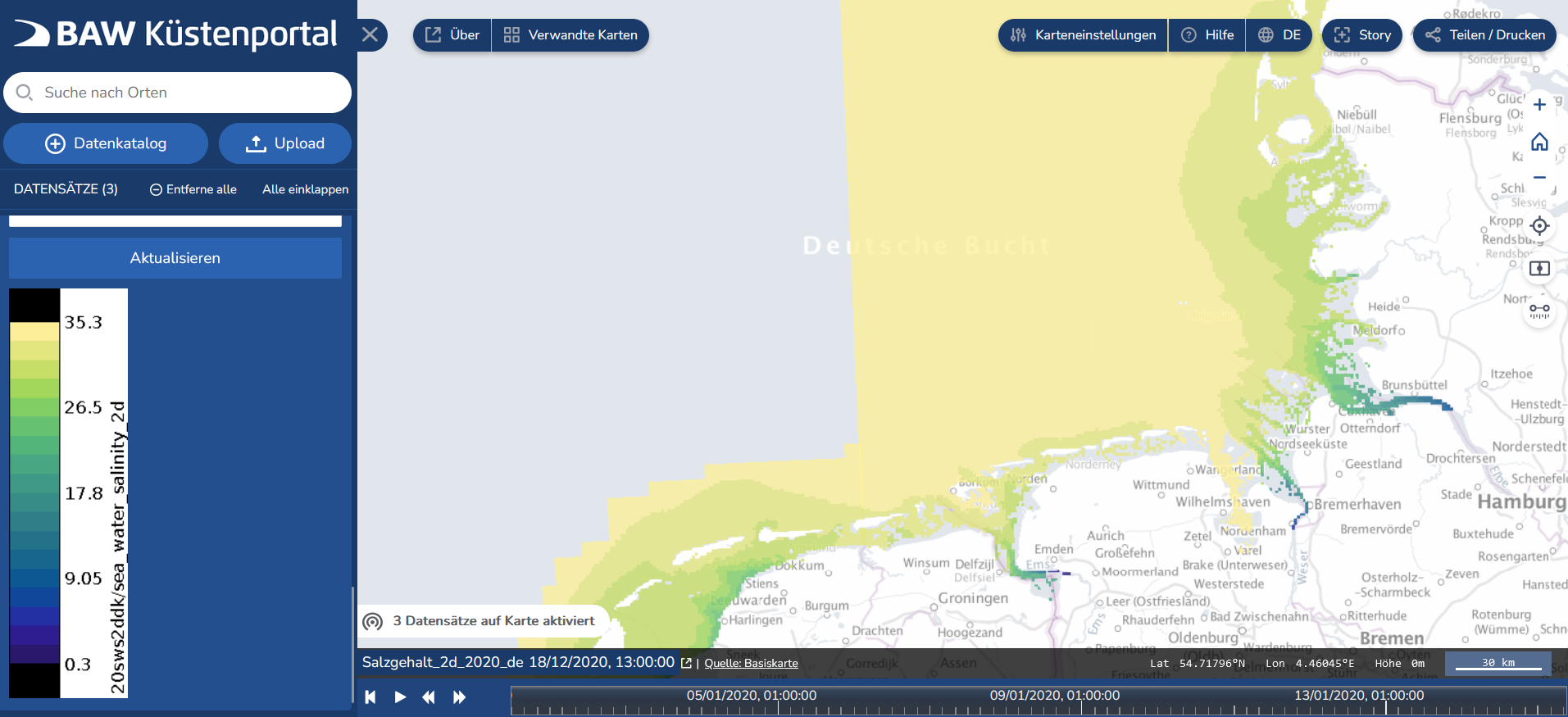
Task: Open the Datenkatalog
Action: pyautogui.click(x=106, y=143)
